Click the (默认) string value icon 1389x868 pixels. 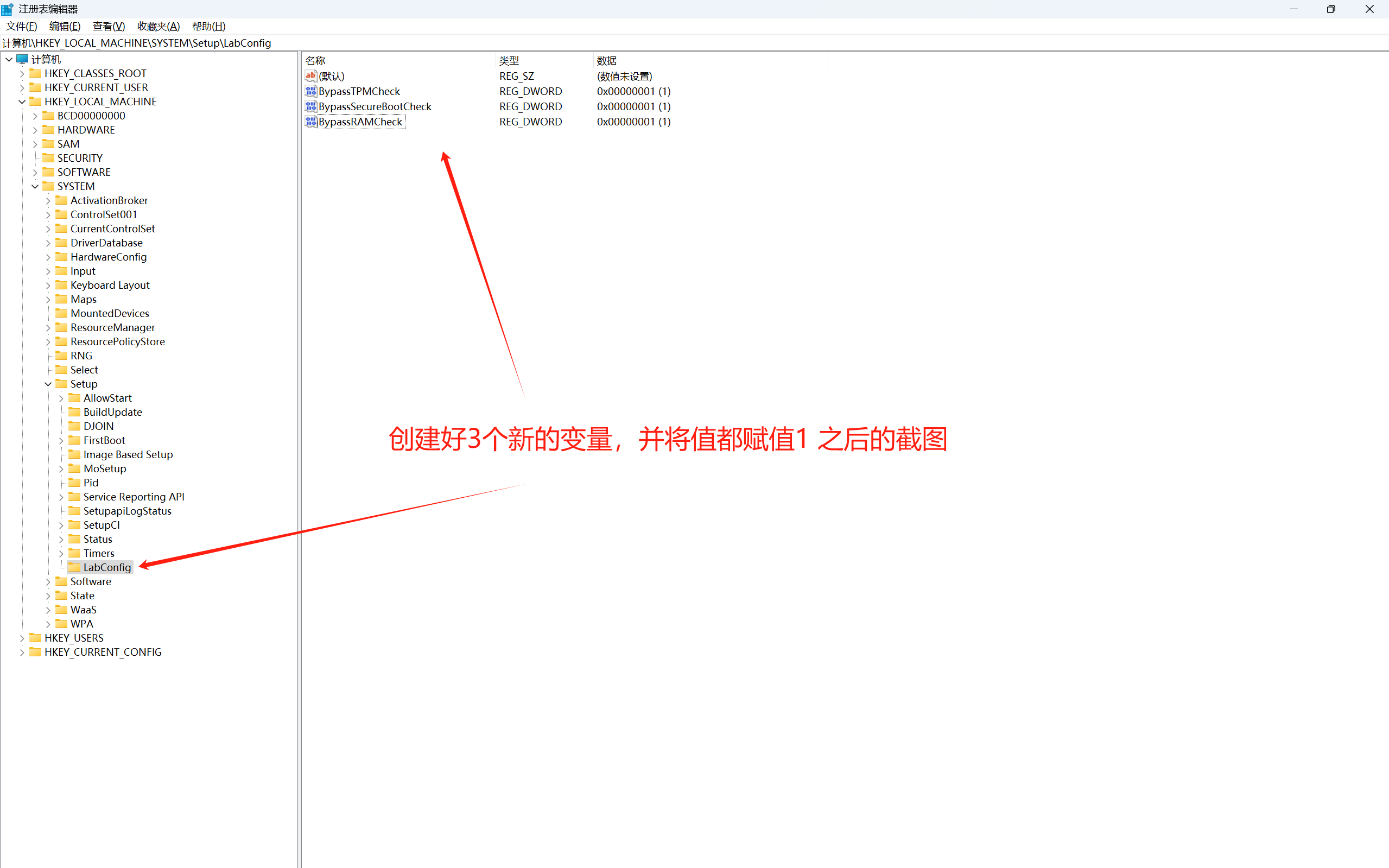click(310, 76)
